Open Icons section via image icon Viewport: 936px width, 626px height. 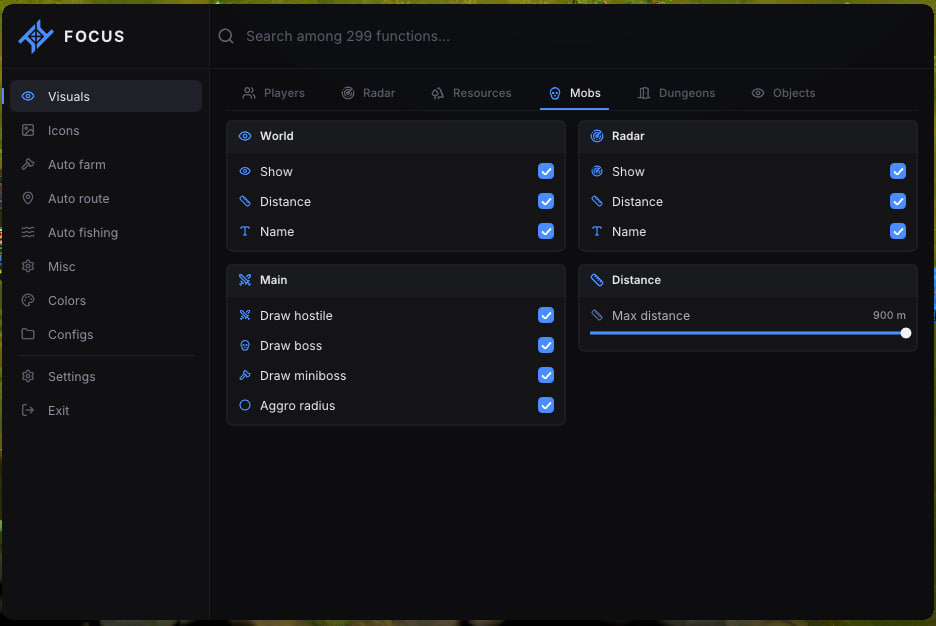(x=28, y=130)
